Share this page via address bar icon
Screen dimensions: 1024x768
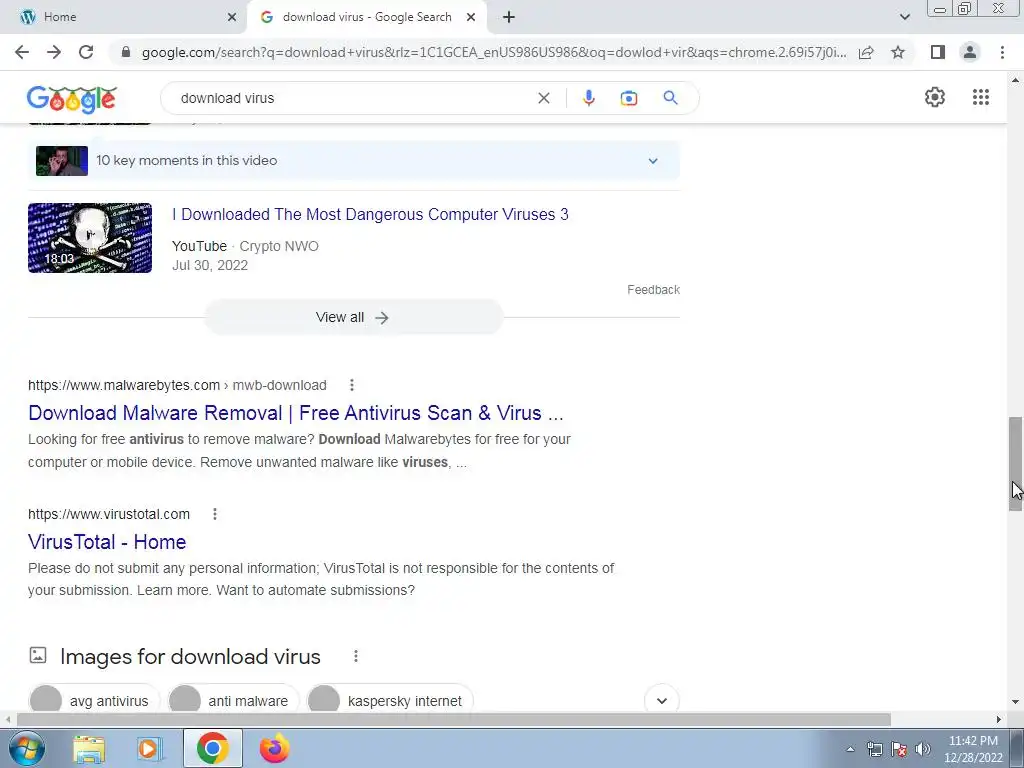tap(866, 52)
